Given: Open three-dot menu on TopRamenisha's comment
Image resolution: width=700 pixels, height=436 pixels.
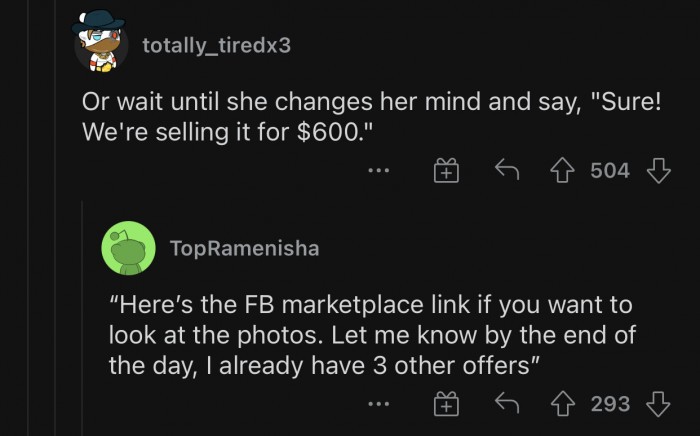Looking at the screenshot, I should 379,404.
